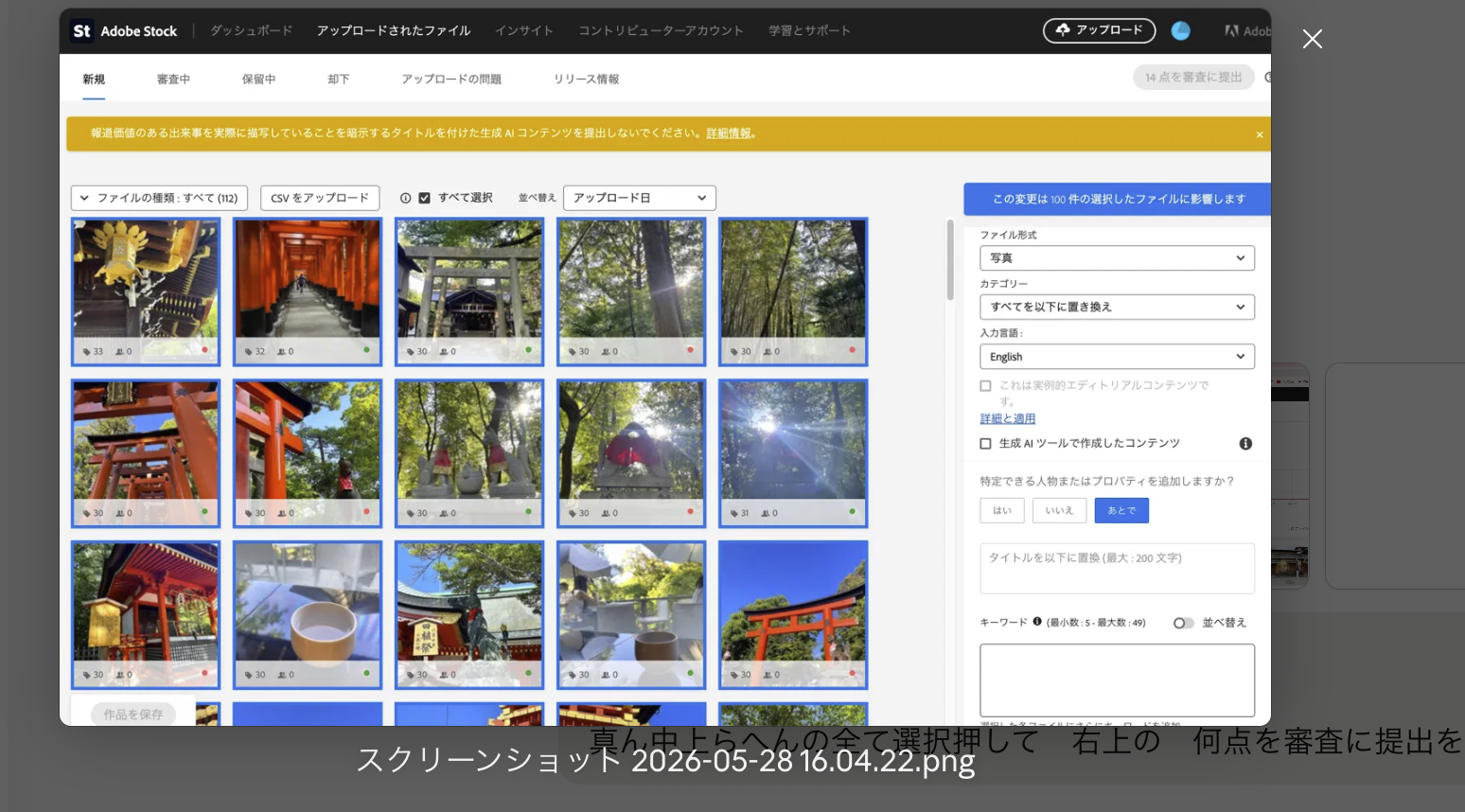The image size is (1465, 812).
Task: Switch to the リリース情報 tab
Action: (x=587, y=79)
